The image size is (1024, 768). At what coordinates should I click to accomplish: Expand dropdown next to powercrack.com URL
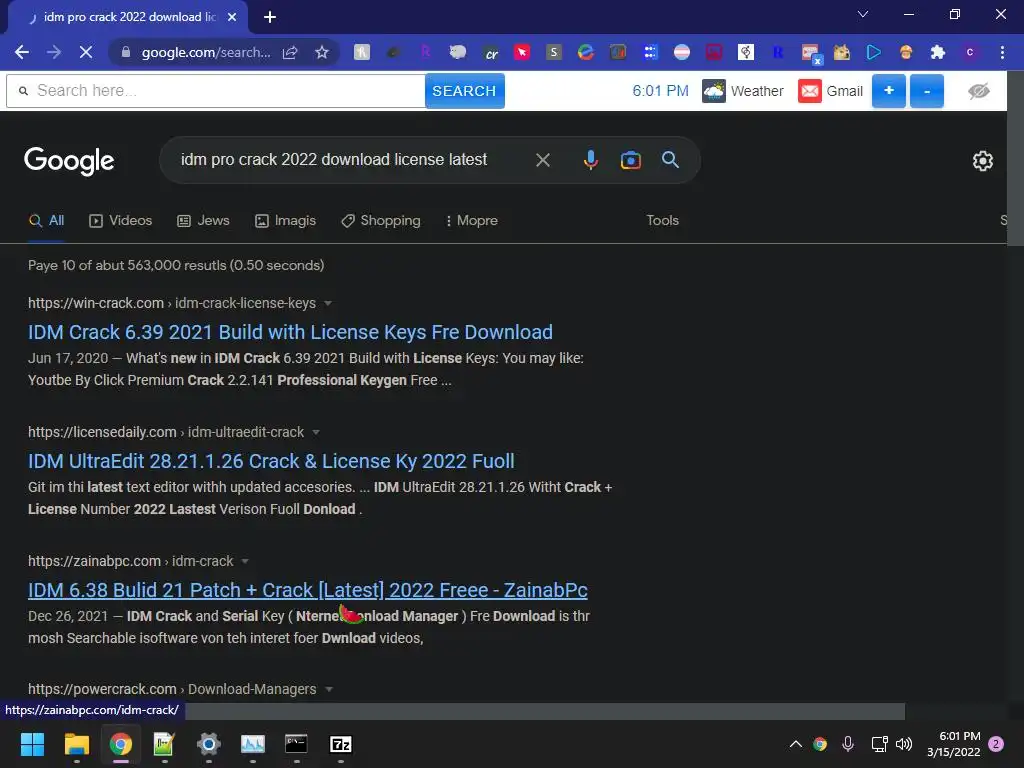328,690
